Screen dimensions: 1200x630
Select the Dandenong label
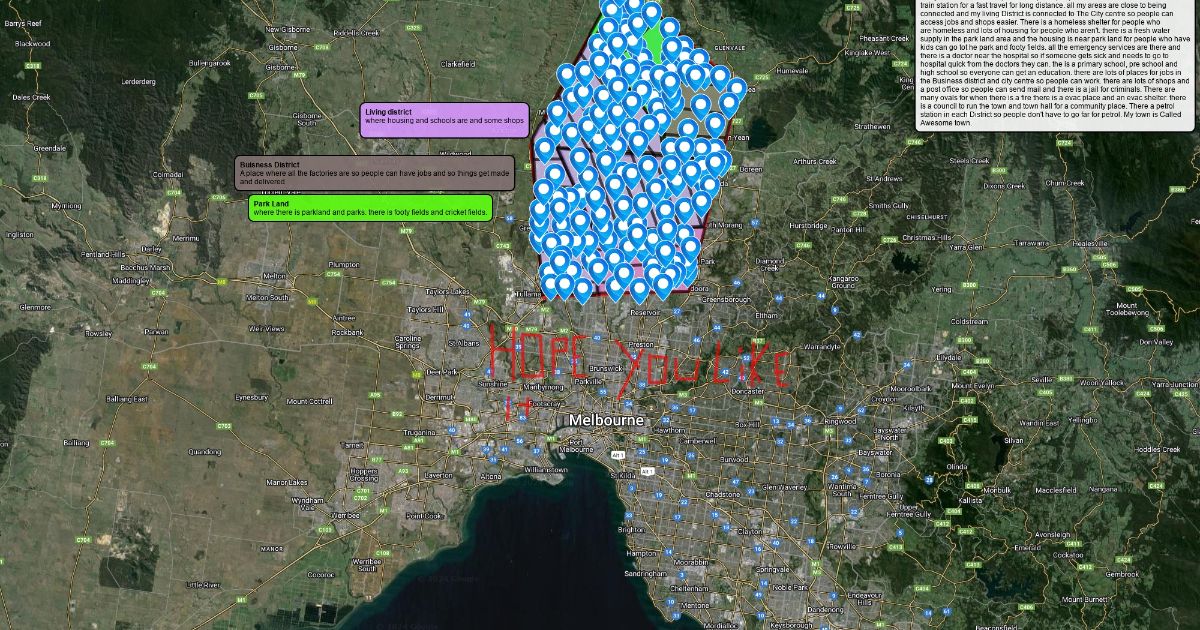824,609
